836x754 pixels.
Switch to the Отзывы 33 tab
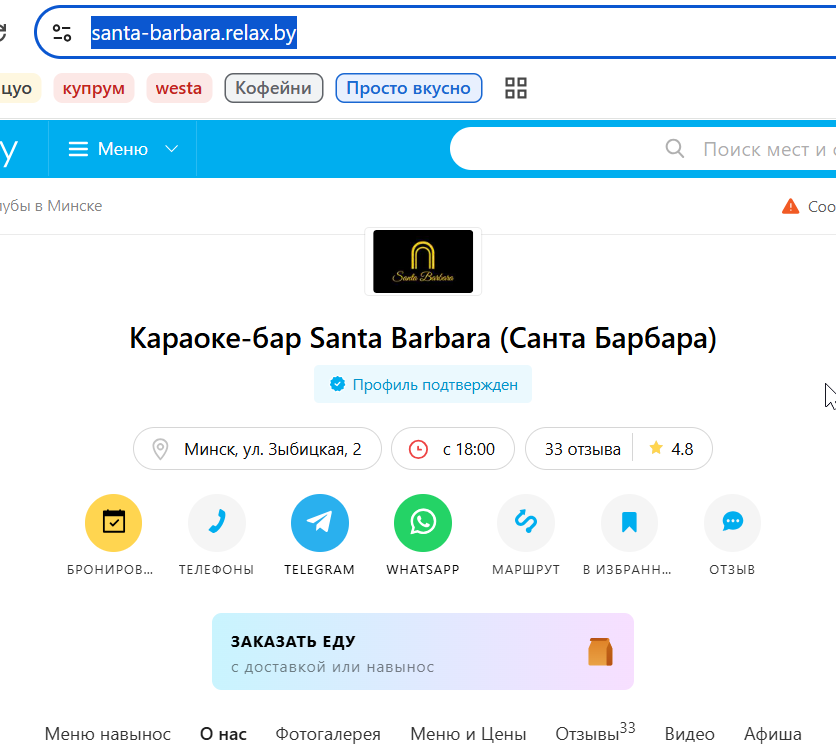tap(595, 733)
